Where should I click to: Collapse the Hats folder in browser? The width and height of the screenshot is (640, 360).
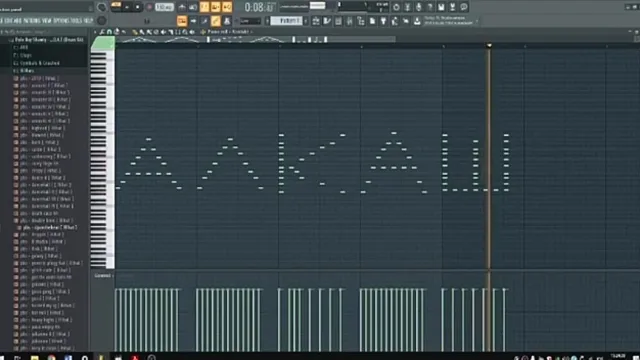tap(24, 71)
